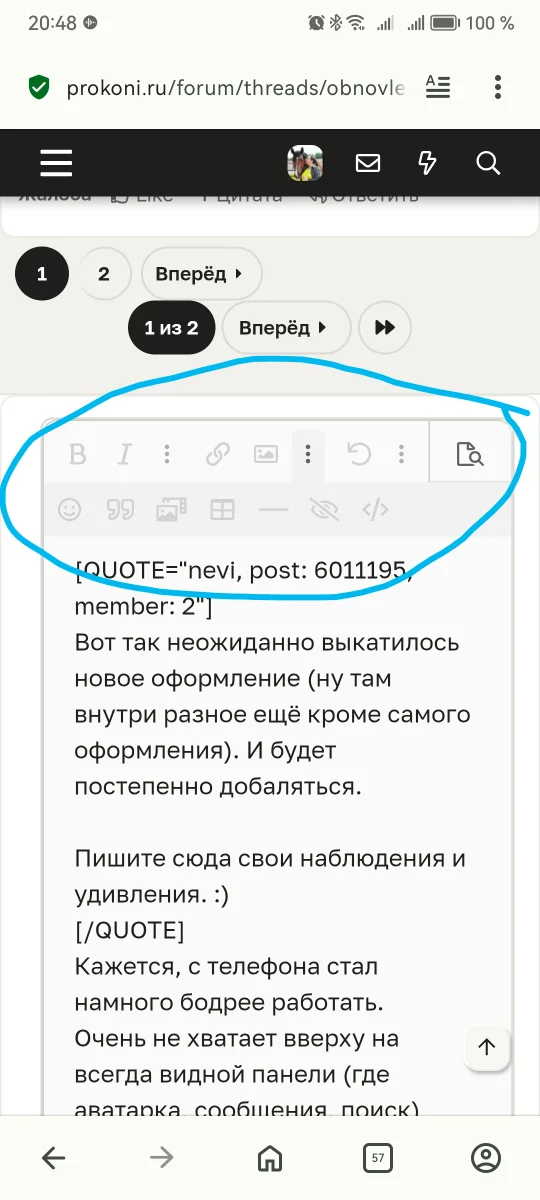
Task: Open forum search with the magnifier icon
Action: pyautogui.click(x=488, y=163)
